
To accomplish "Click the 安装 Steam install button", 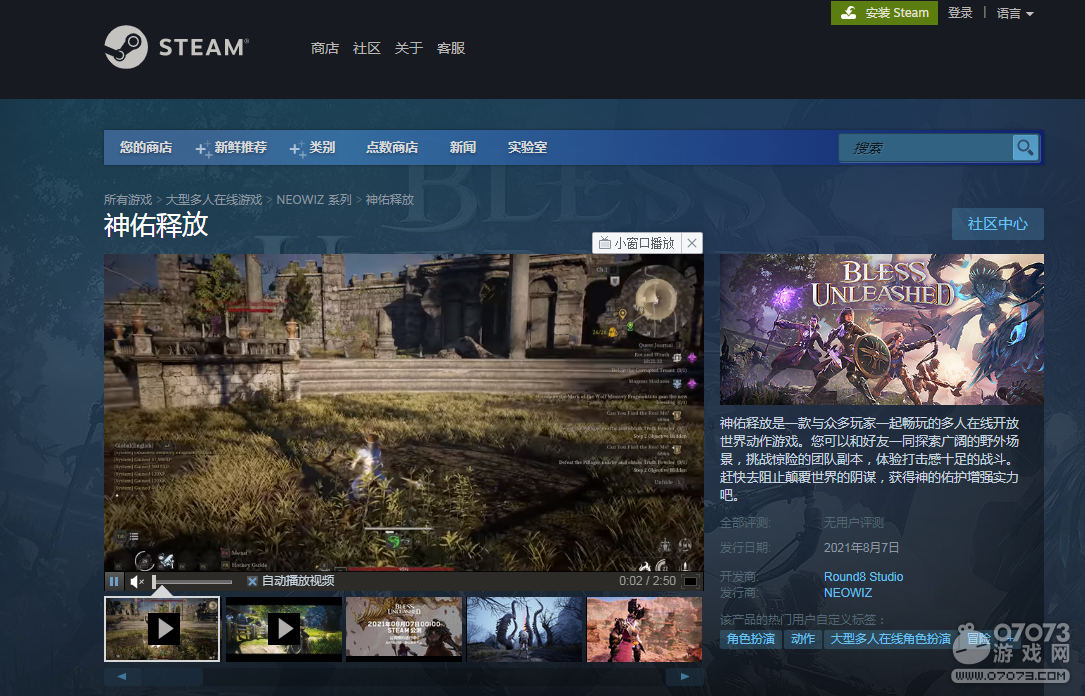I will (884, 12).
